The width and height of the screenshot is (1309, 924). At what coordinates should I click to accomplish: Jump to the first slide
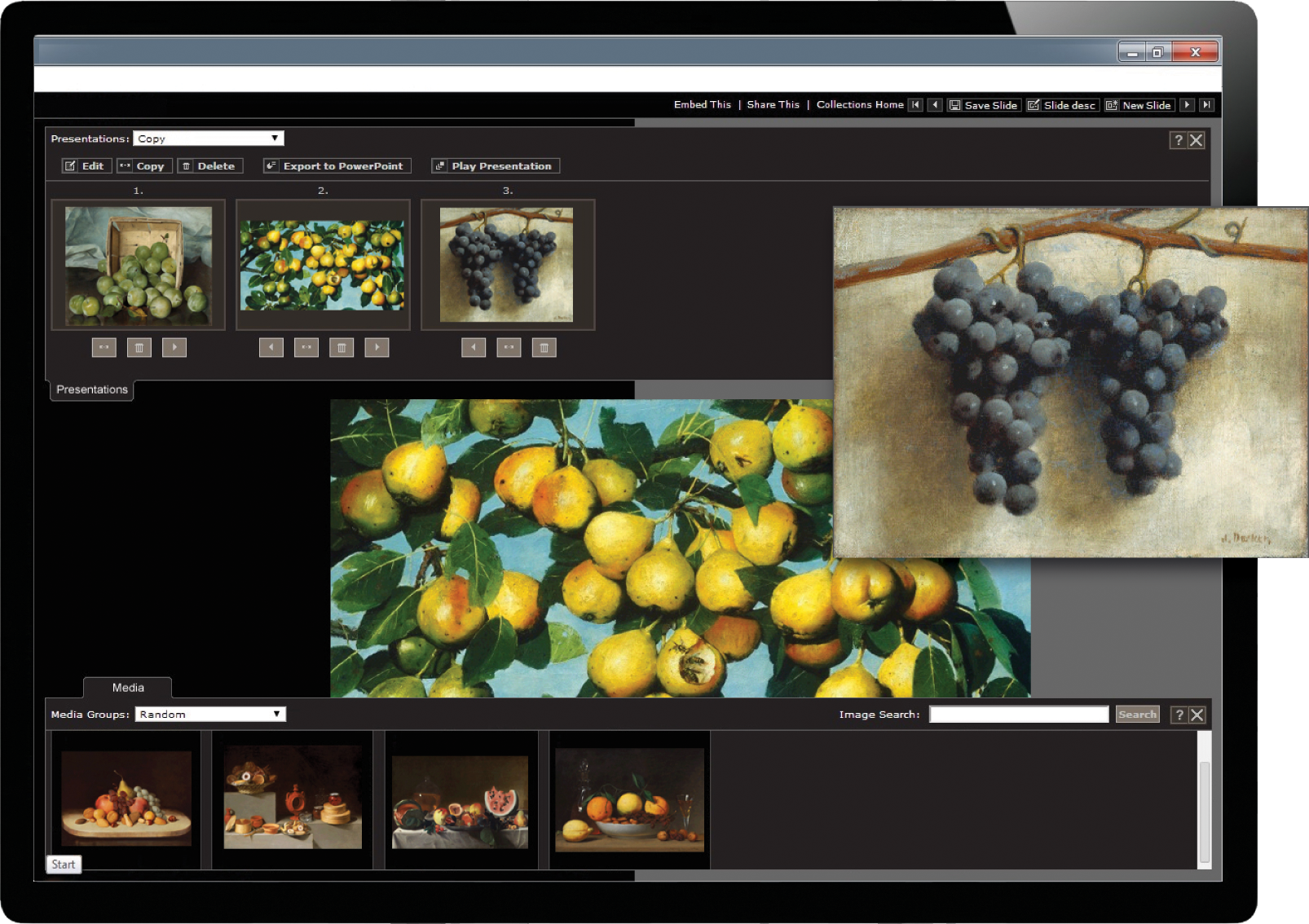[x=915, y=105]
